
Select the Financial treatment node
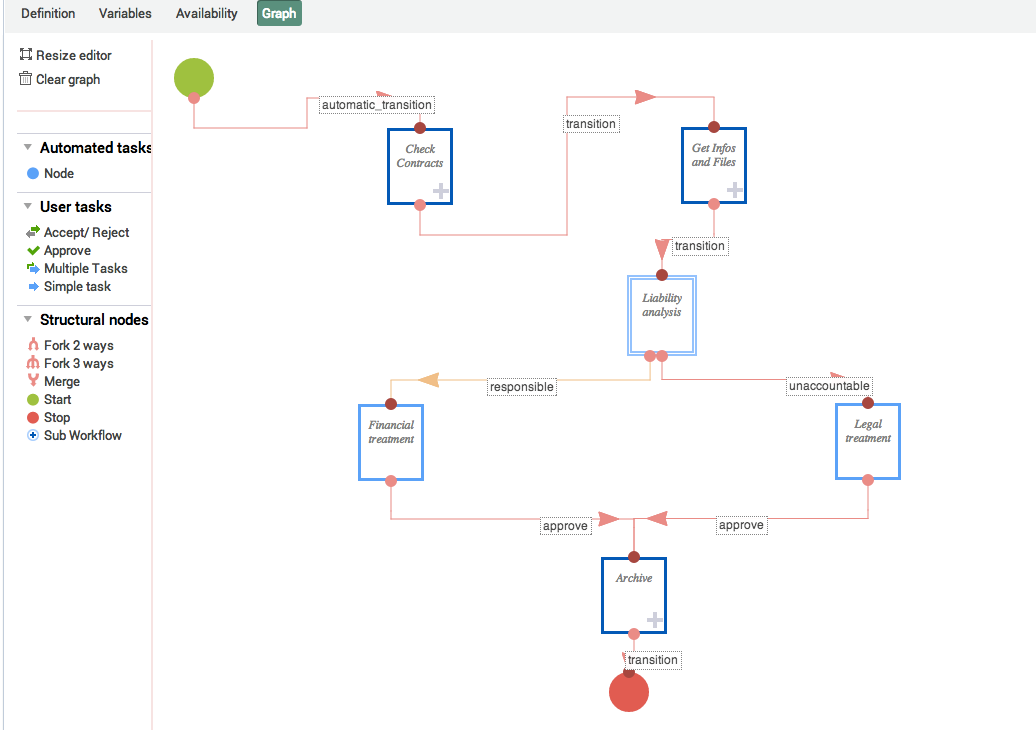(390, 442)
